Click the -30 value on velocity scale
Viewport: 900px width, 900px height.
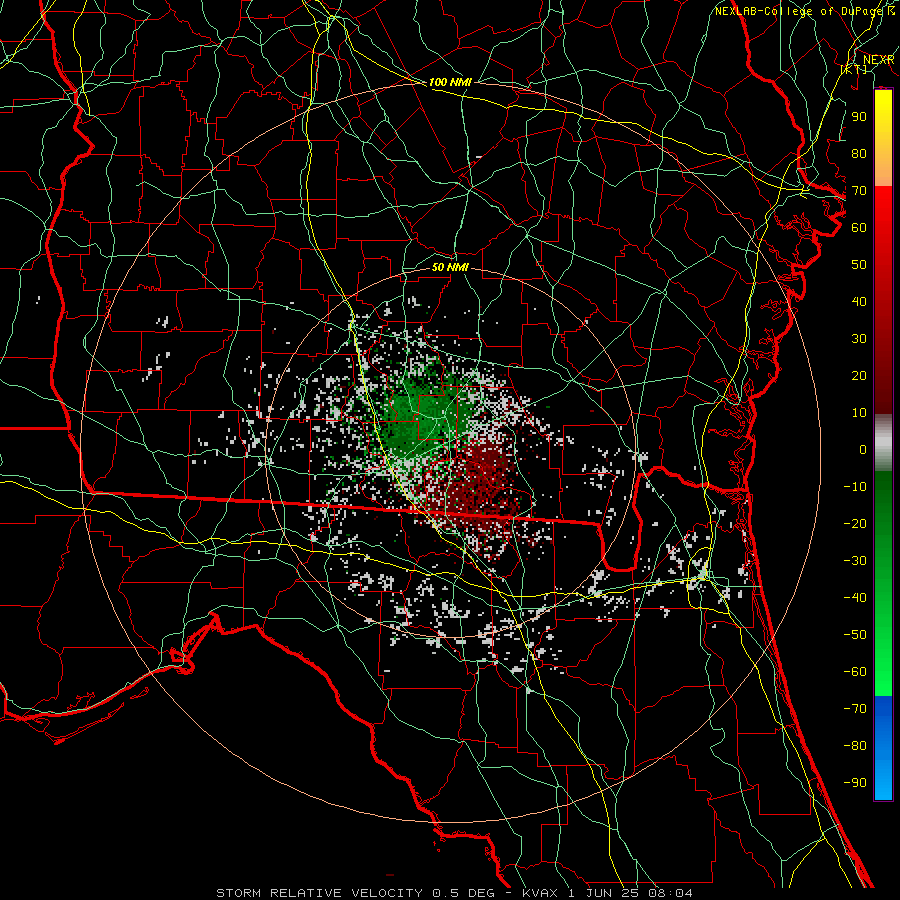tap(855, 561)
